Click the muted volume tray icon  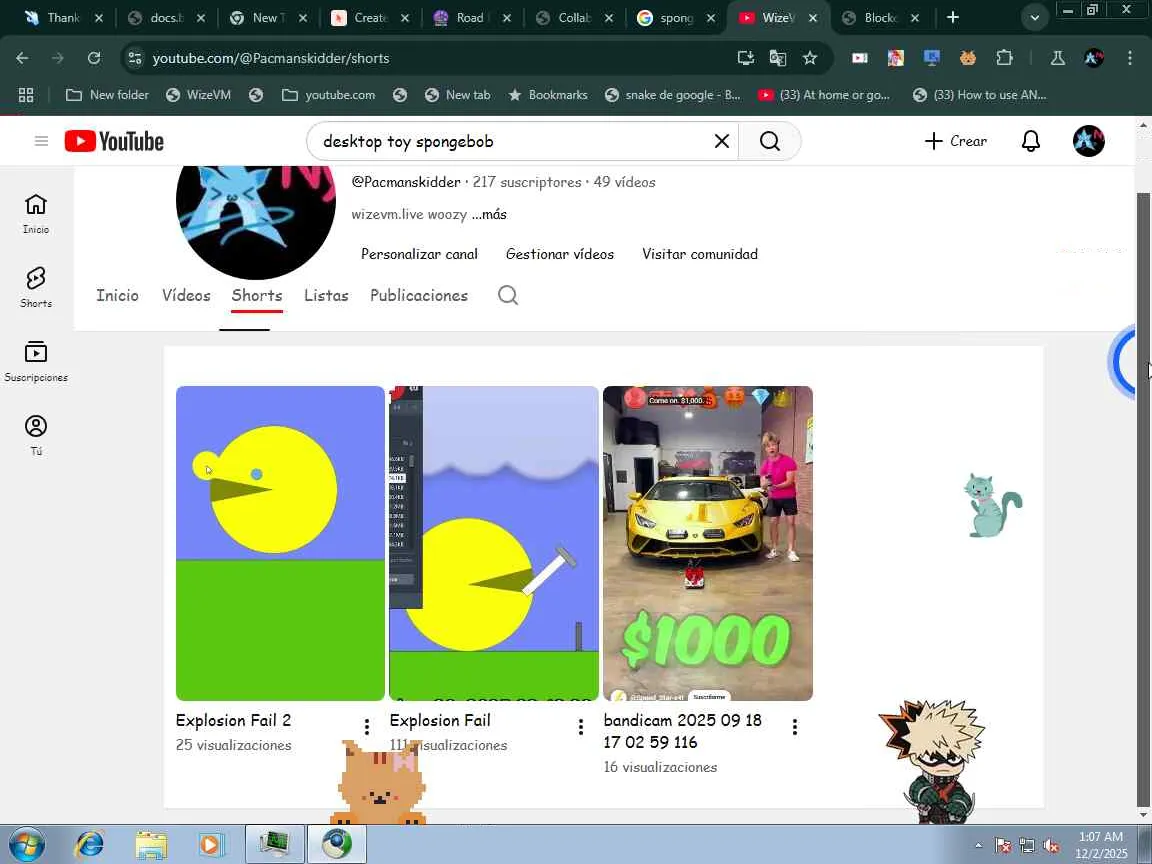(x=1051, y=846)
